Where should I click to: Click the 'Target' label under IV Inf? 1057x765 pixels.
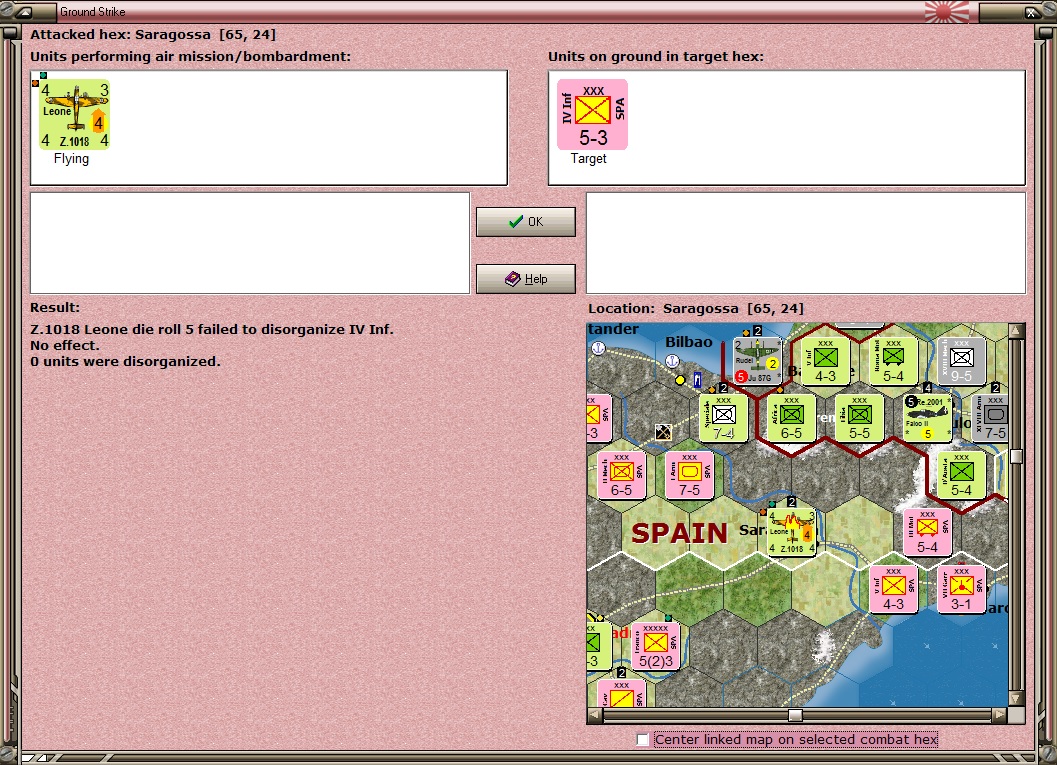point(588,158)
